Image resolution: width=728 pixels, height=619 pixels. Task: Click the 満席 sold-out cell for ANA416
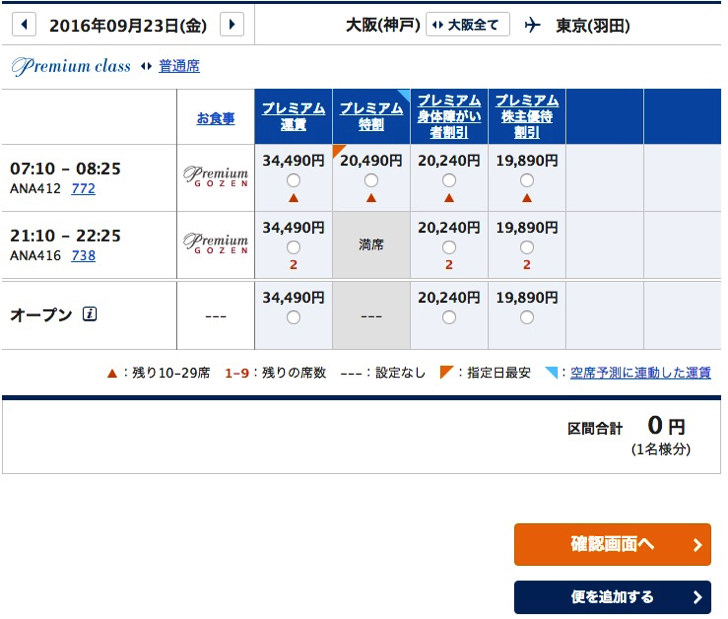coord(371,245)
